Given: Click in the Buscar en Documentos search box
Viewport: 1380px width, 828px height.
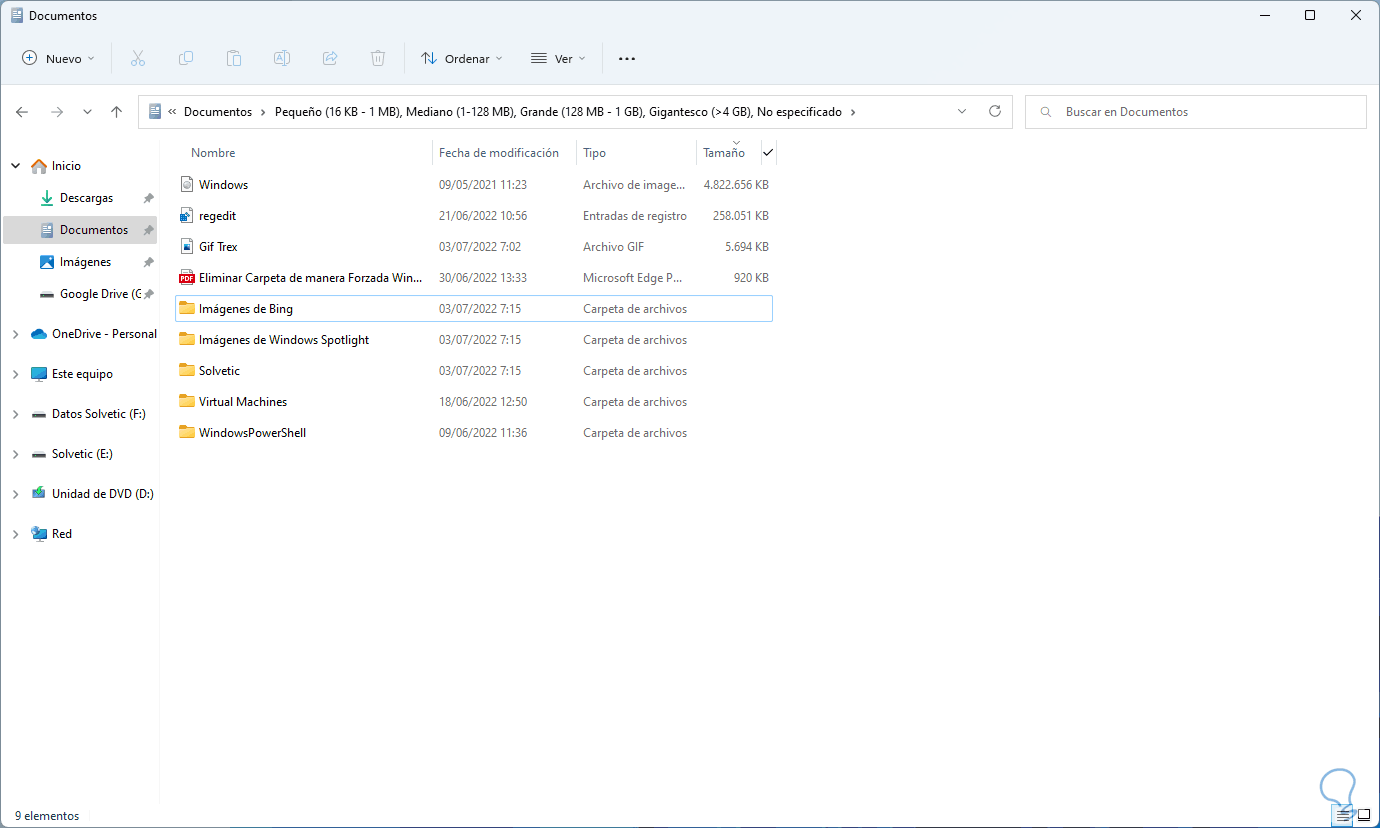Looking at the screenshot, I should (1196, 112).
